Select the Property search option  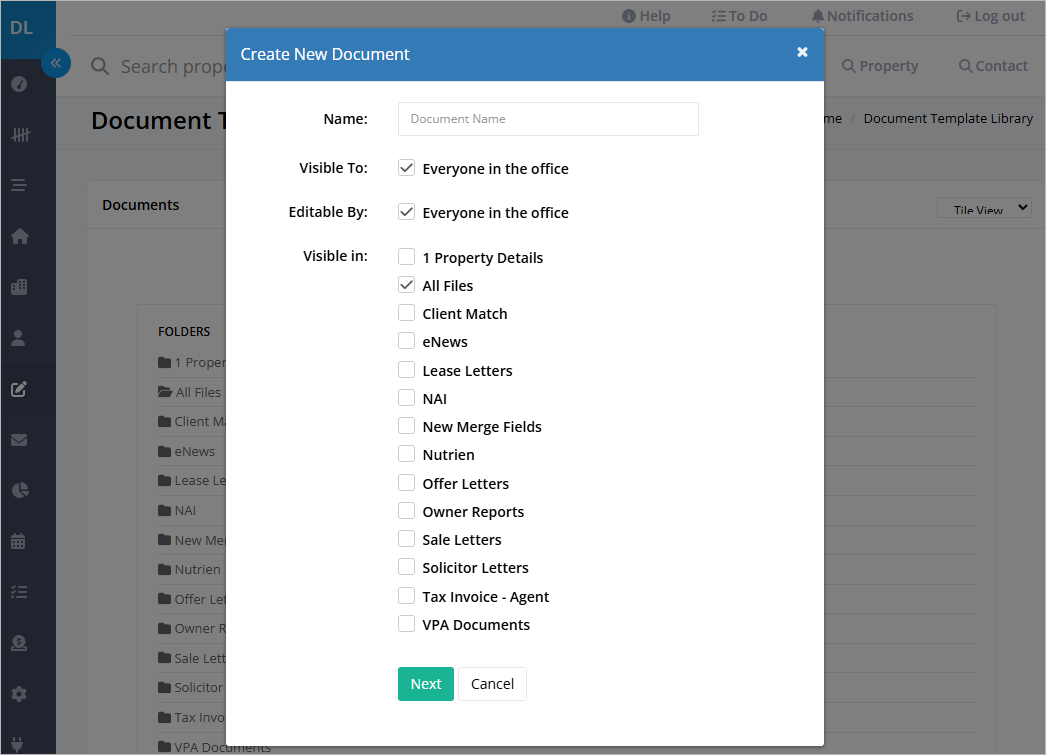(x=880, y=66)
